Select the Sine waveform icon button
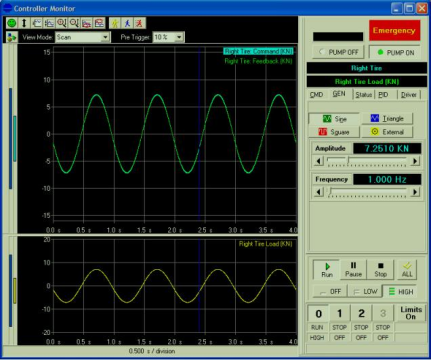 [334, 119]
